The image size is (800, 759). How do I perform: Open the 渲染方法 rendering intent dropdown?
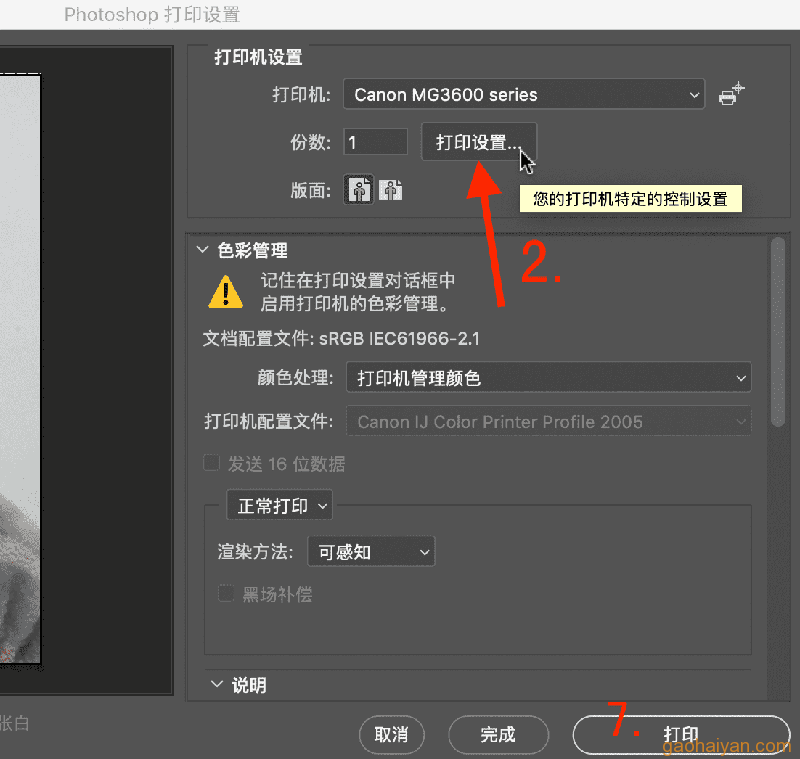(x=371, y=551)
